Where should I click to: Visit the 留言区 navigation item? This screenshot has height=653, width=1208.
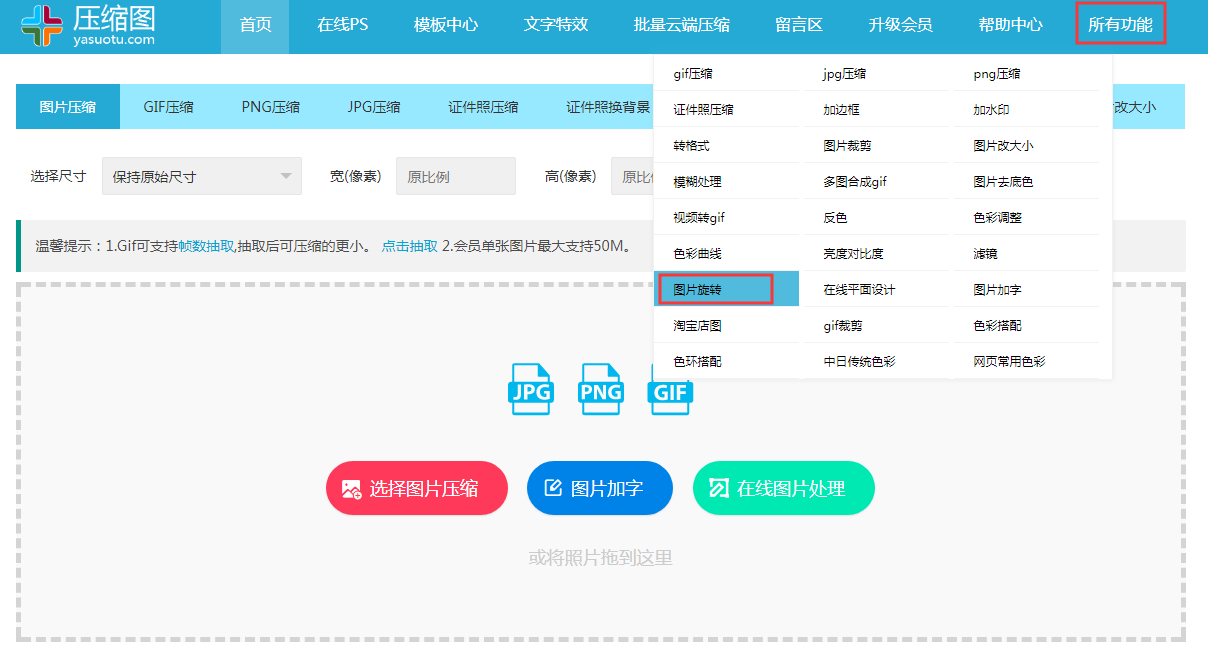(x=799, y=26)
